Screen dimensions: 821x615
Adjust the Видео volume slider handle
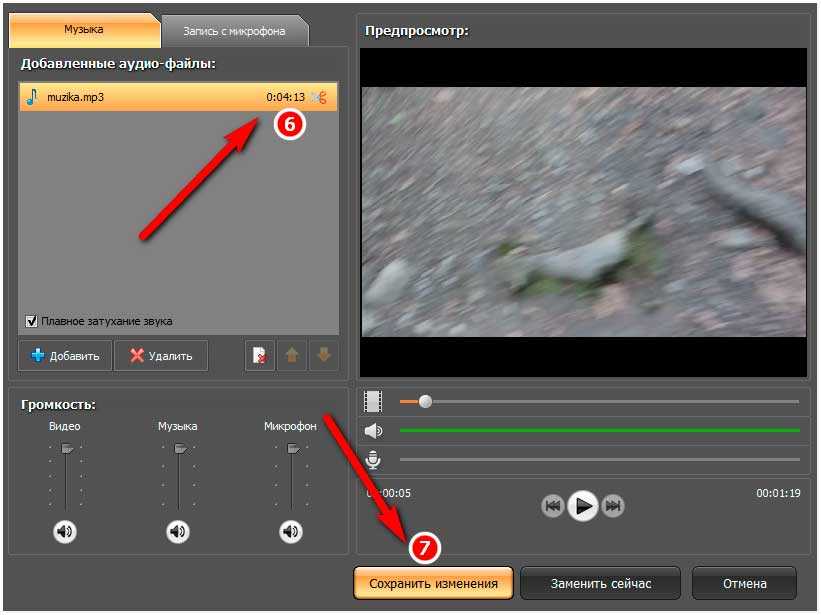coord(67,449)
